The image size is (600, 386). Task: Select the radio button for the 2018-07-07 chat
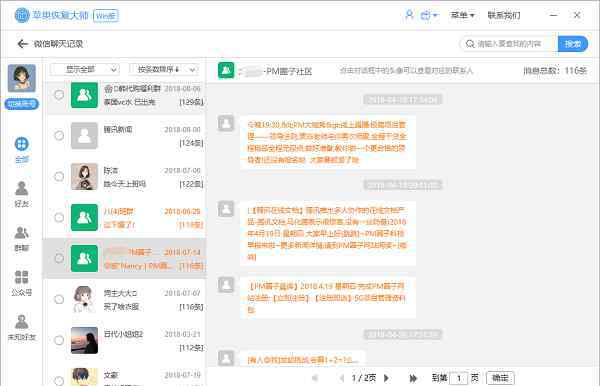[x=59, y=299]
